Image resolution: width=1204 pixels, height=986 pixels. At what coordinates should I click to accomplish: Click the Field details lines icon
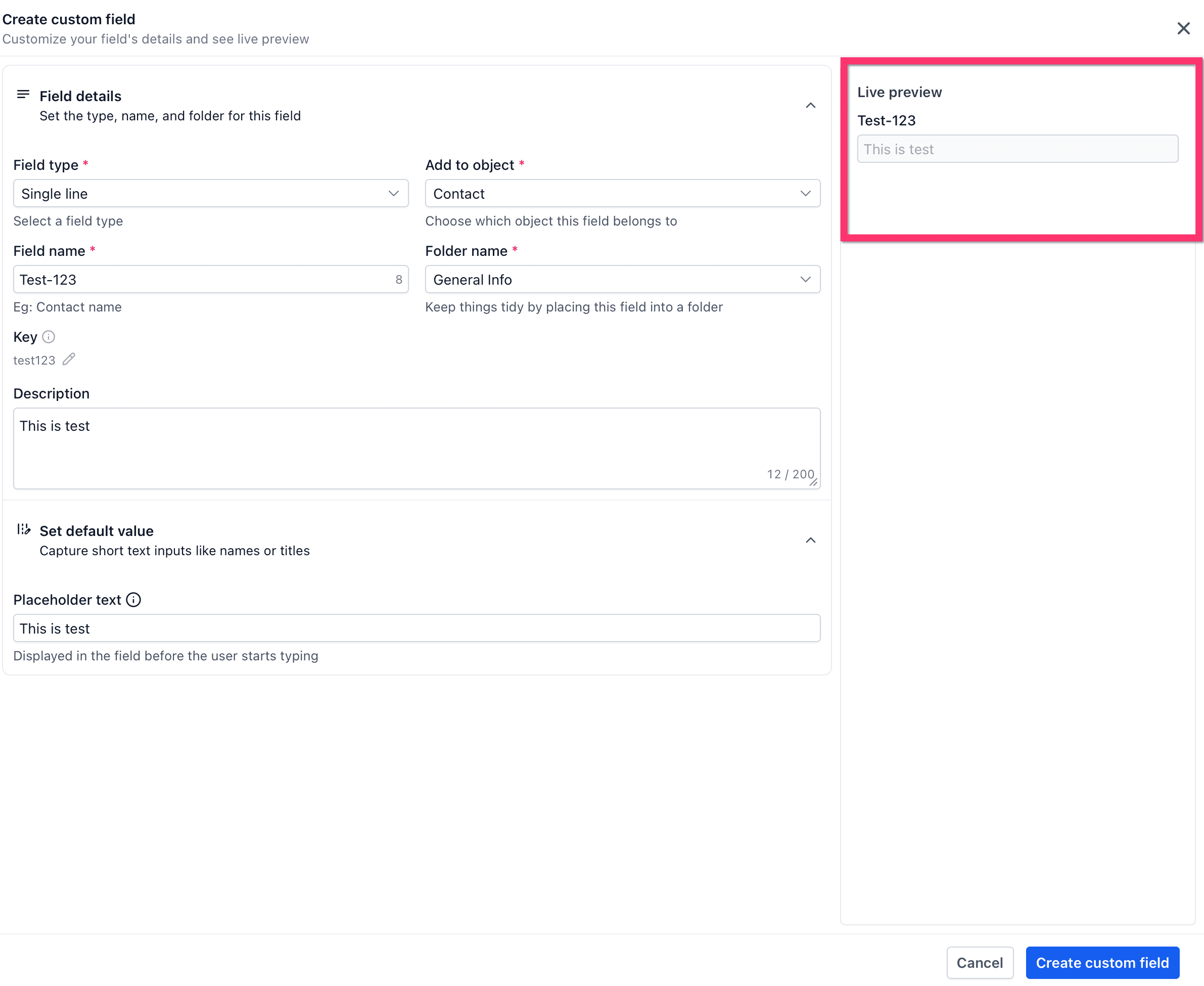[x=23, y=94]
